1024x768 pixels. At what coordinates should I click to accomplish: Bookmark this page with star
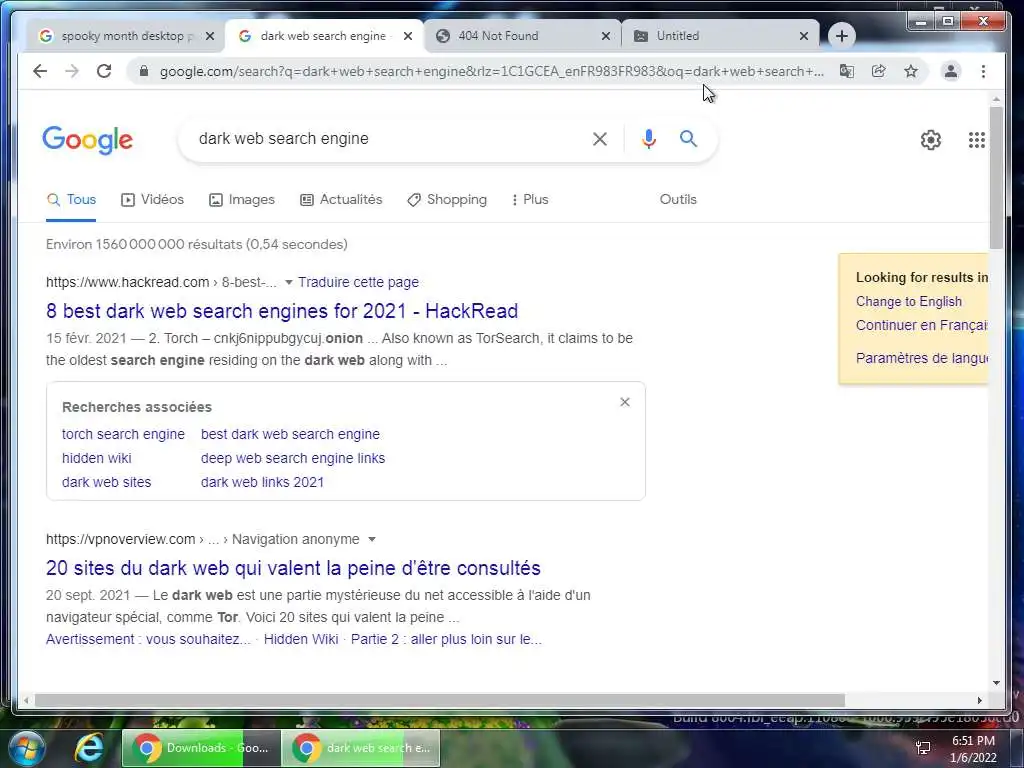pos(911,71)
